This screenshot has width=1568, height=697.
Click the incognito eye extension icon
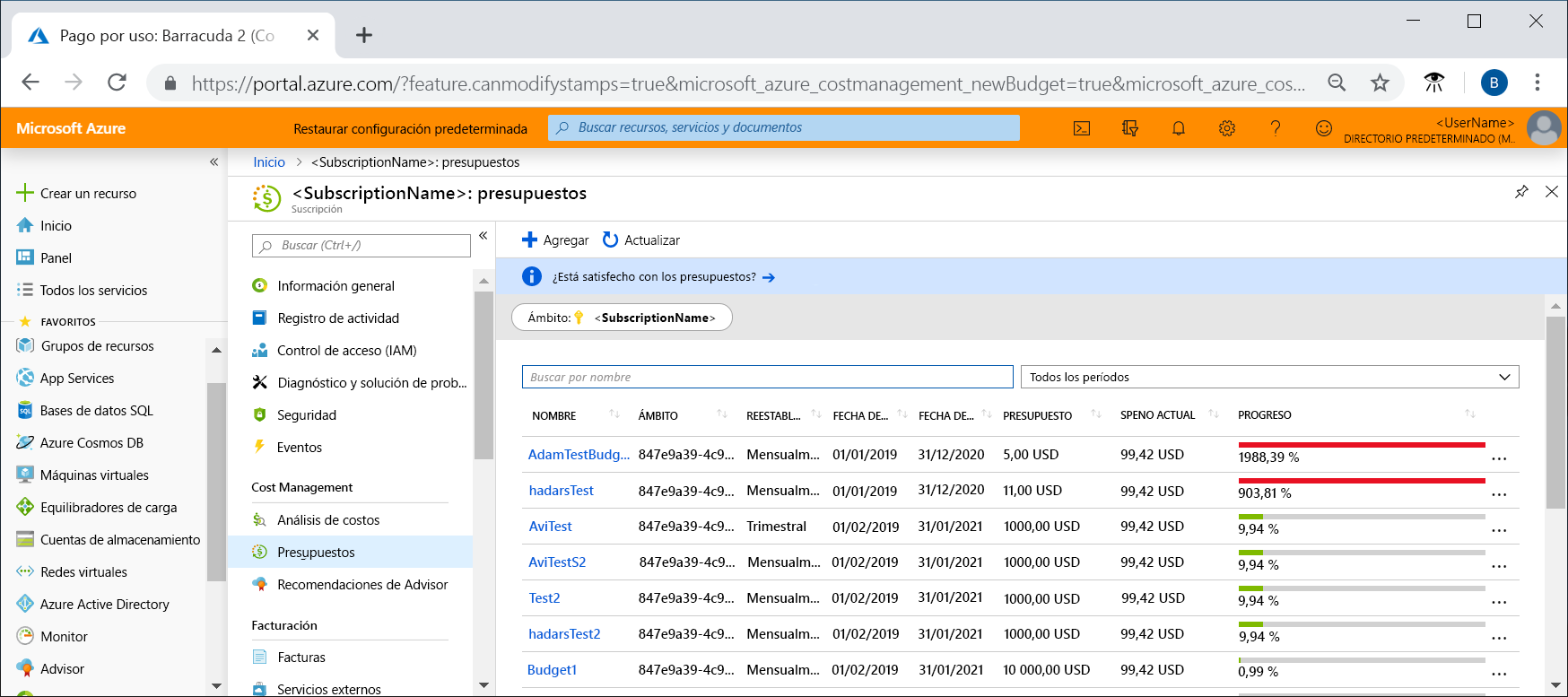[1434, 83]
